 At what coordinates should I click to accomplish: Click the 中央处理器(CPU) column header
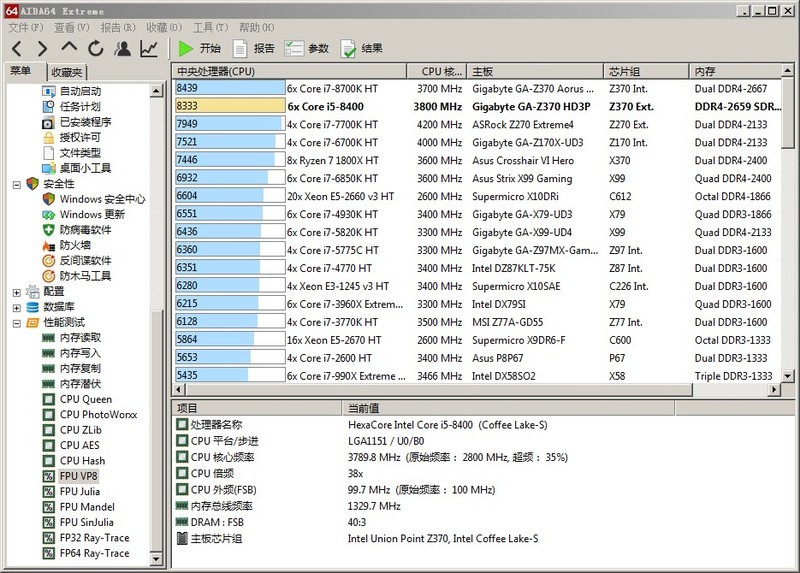click(289, 71)
